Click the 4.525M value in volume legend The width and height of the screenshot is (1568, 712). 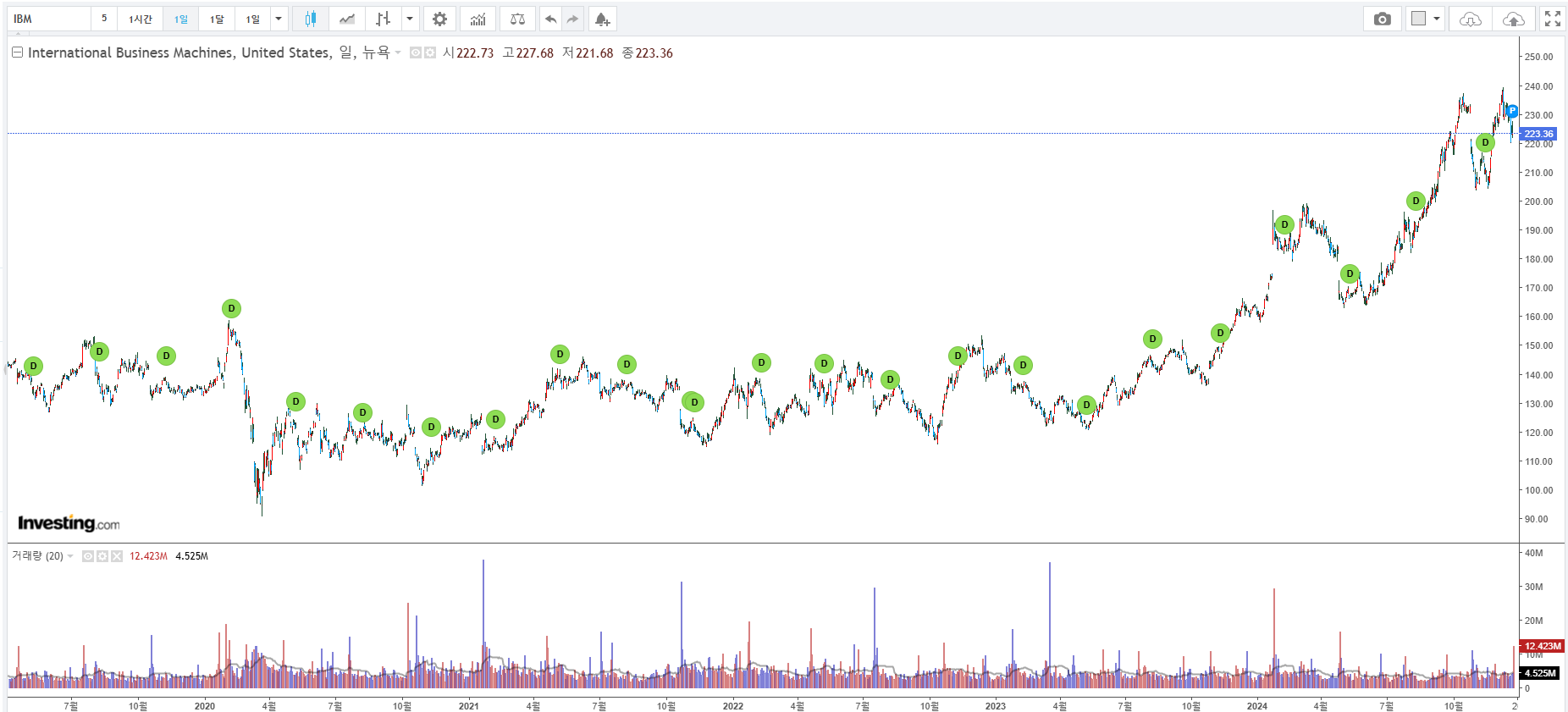click(x=191, y=556)
